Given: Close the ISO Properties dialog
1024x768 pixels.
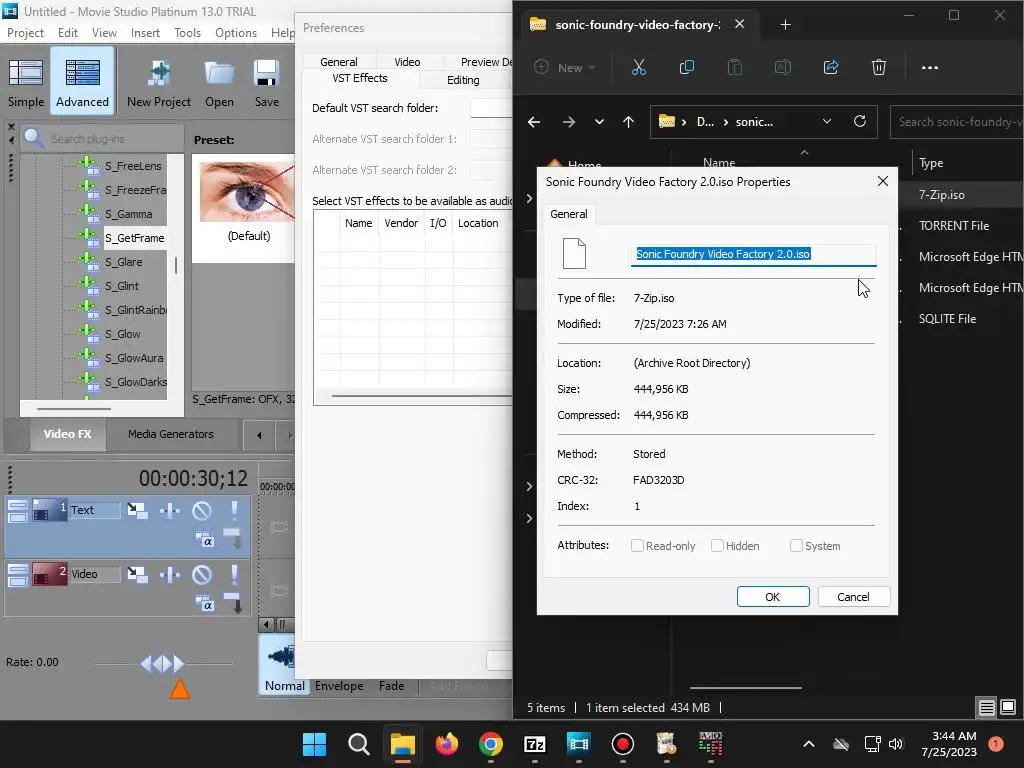Looking at the screenshot, I should pos(883,181).
